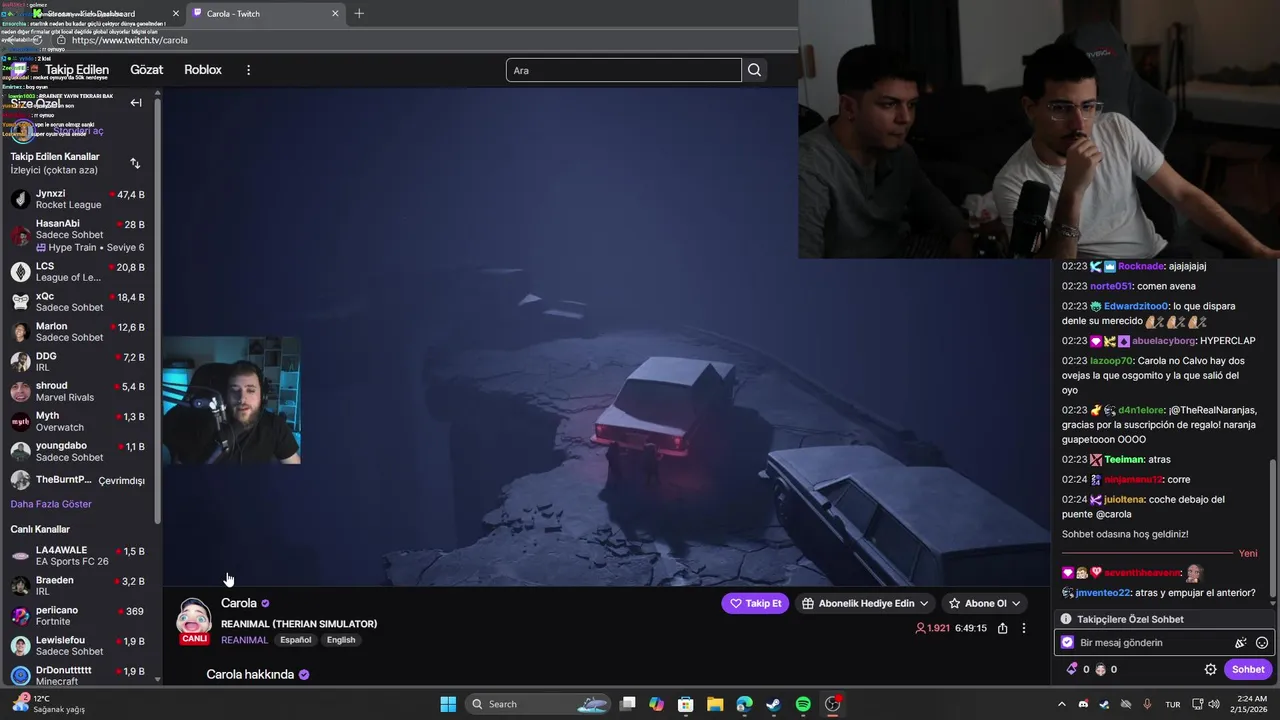Viewport: 1280px width, 720px height.
Task: Launch Microsoft Store from taskbar
Action: coord(686,704)
